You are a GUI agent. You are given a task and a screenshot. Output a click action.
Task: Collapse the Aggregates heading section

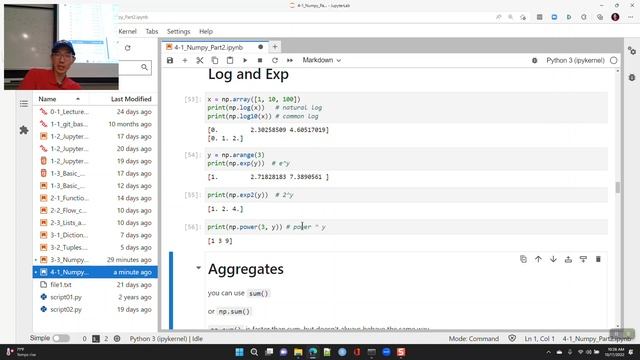pyautogui.click(x=198, y=268)
